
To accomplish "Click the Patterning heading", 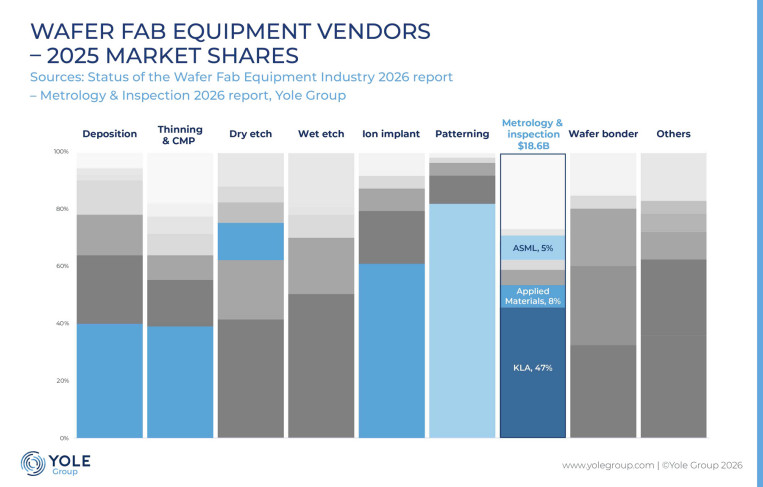I will (462, 134).
